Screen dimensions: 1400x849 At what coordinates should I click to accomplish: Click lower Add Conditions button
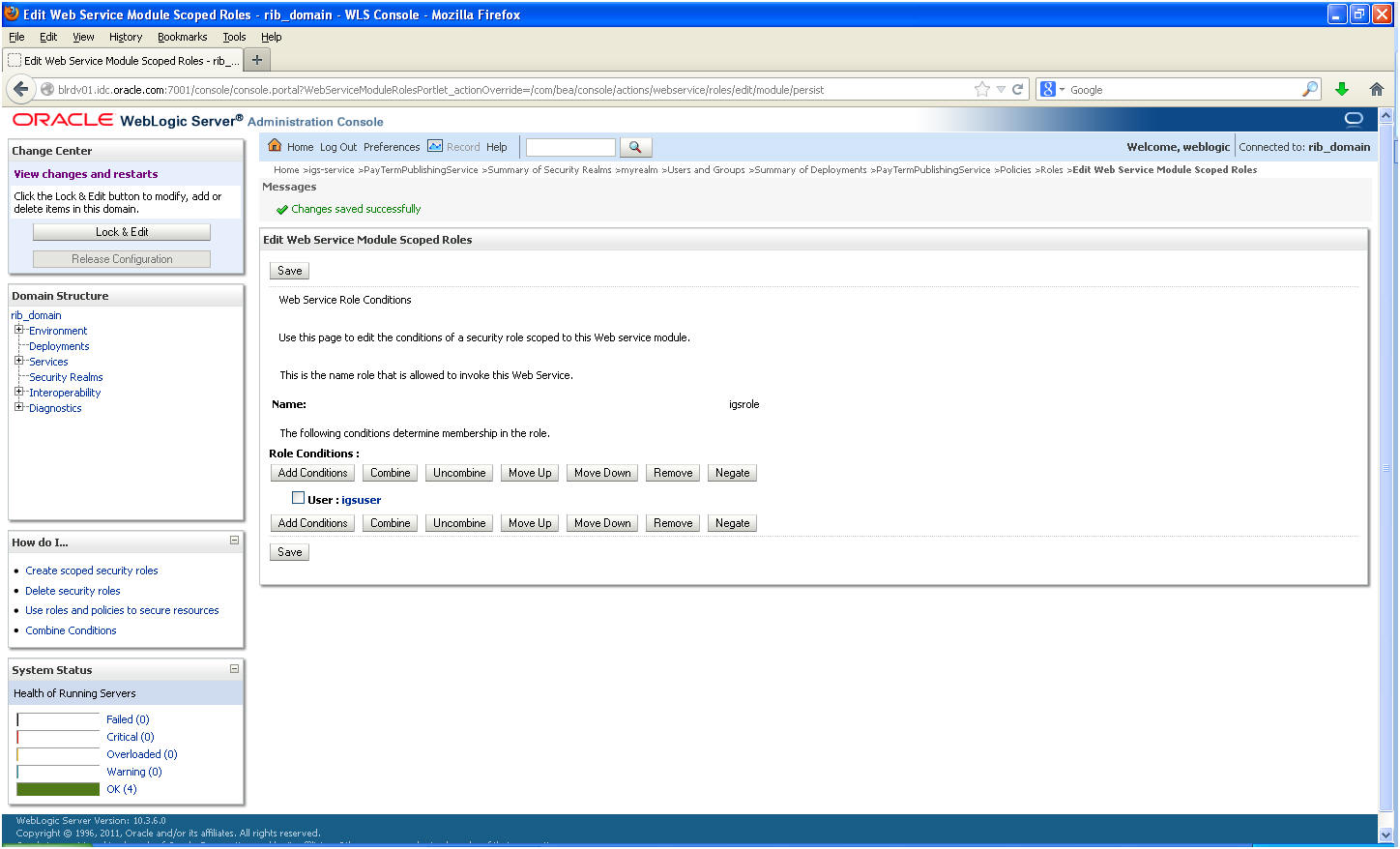[x=312, y=523]
